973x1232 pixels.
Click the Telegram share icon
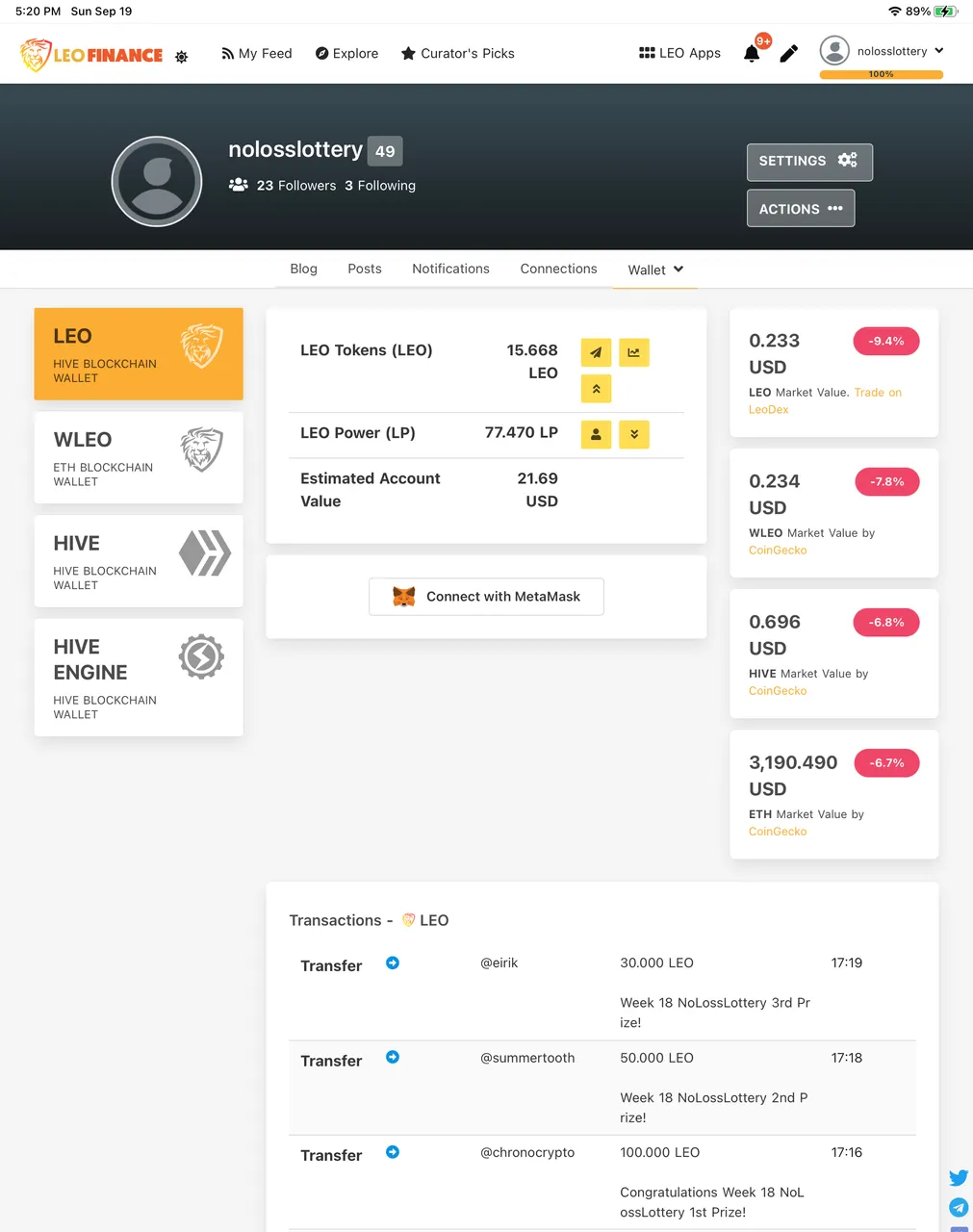coord(959,1207)
